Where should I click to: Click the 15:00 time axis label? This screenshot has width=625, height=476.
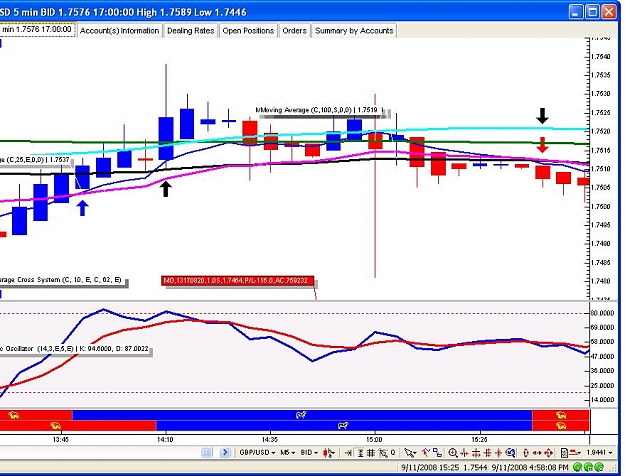pyautogui.click(x=374, y=439)
